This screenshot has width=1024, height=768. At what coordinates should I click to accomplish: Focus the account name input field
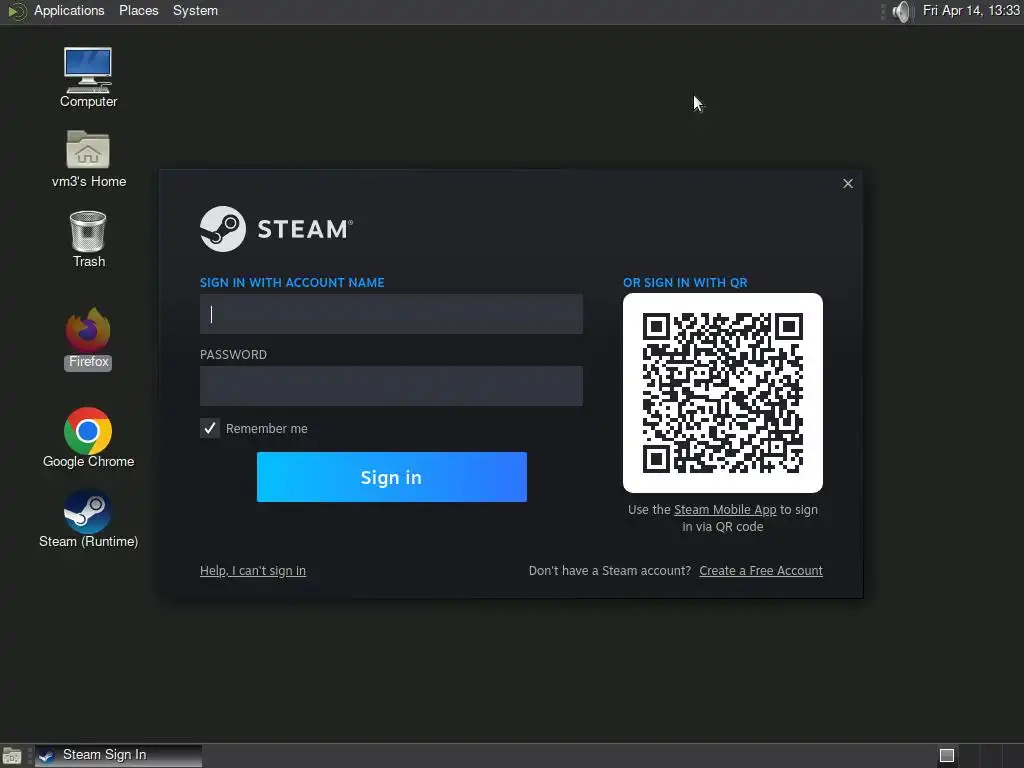391,314
